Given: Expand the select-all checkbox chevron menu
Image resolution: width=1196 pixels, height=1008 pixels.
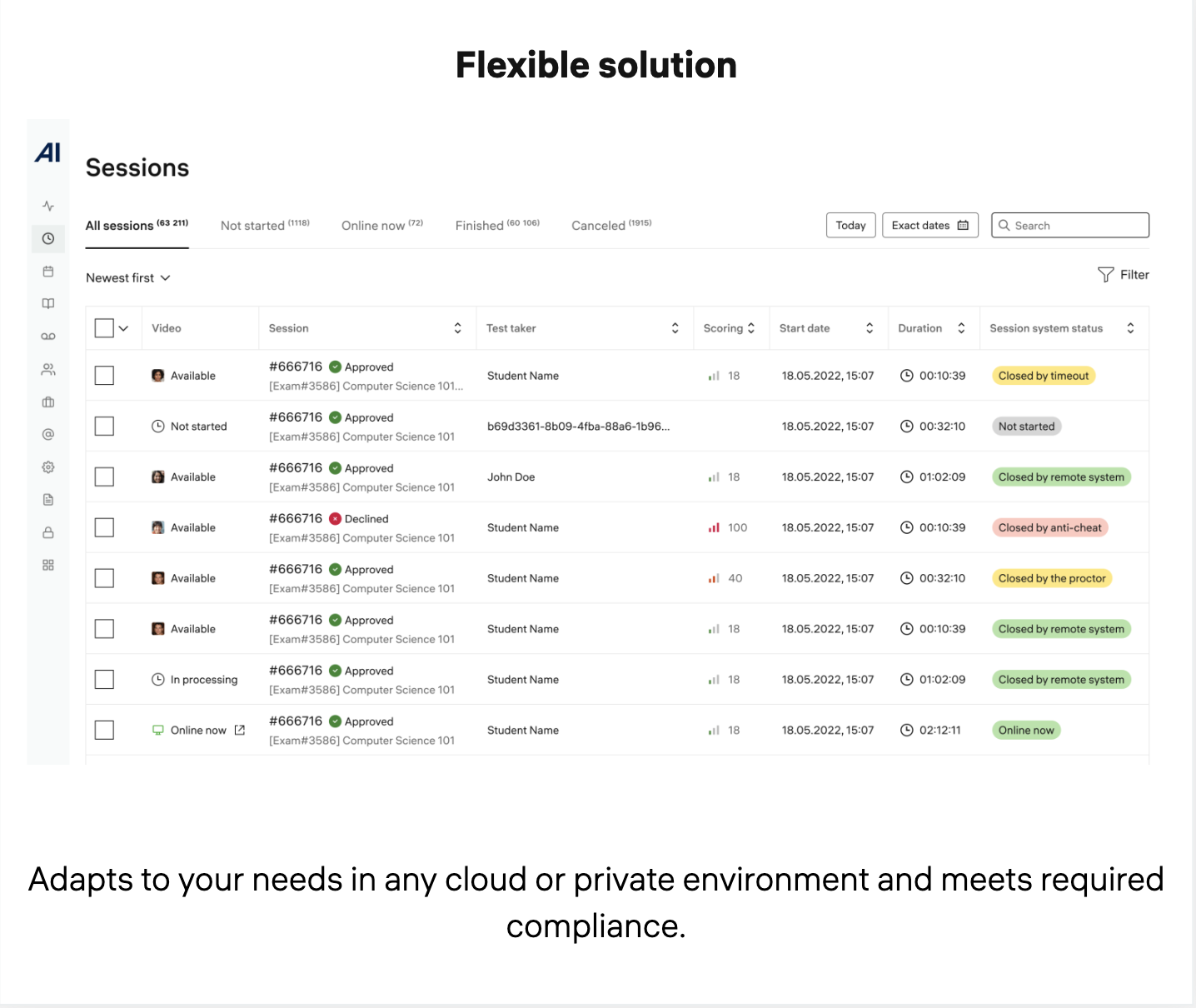Looking at the screenshot, I should pos(122,327).
